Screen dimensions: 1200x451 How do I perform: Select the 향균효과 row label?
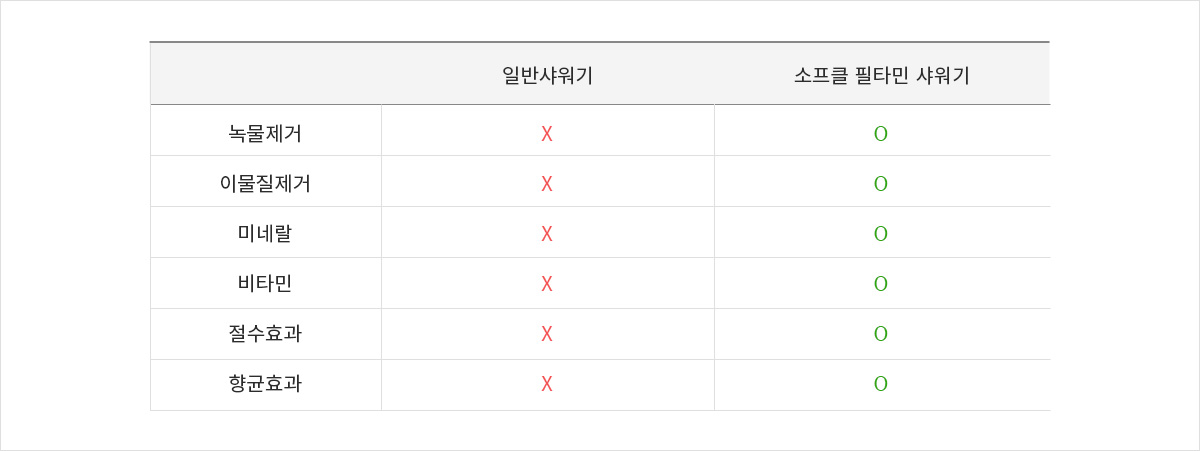pyautogui.click(x=265, y=383)
